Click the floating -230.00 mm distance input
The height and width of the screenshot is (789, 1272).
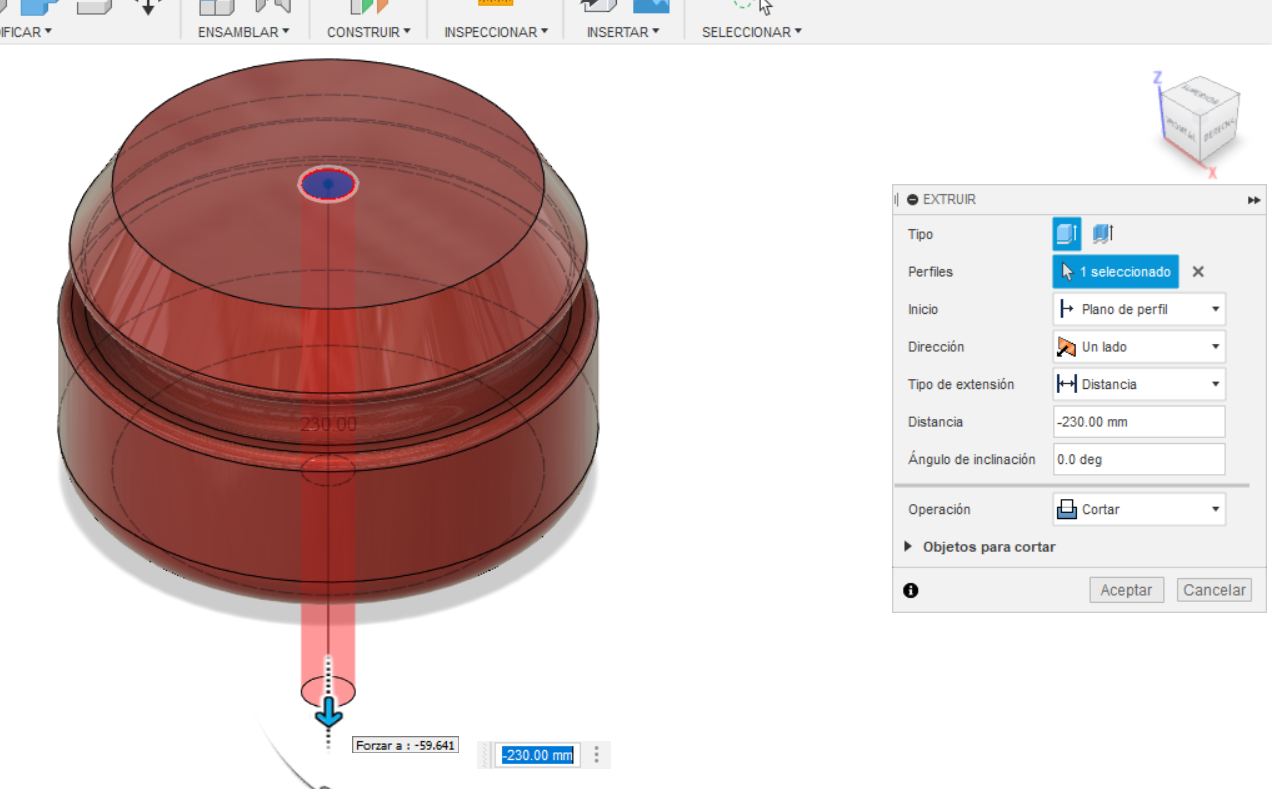click(x=538, y=755)
